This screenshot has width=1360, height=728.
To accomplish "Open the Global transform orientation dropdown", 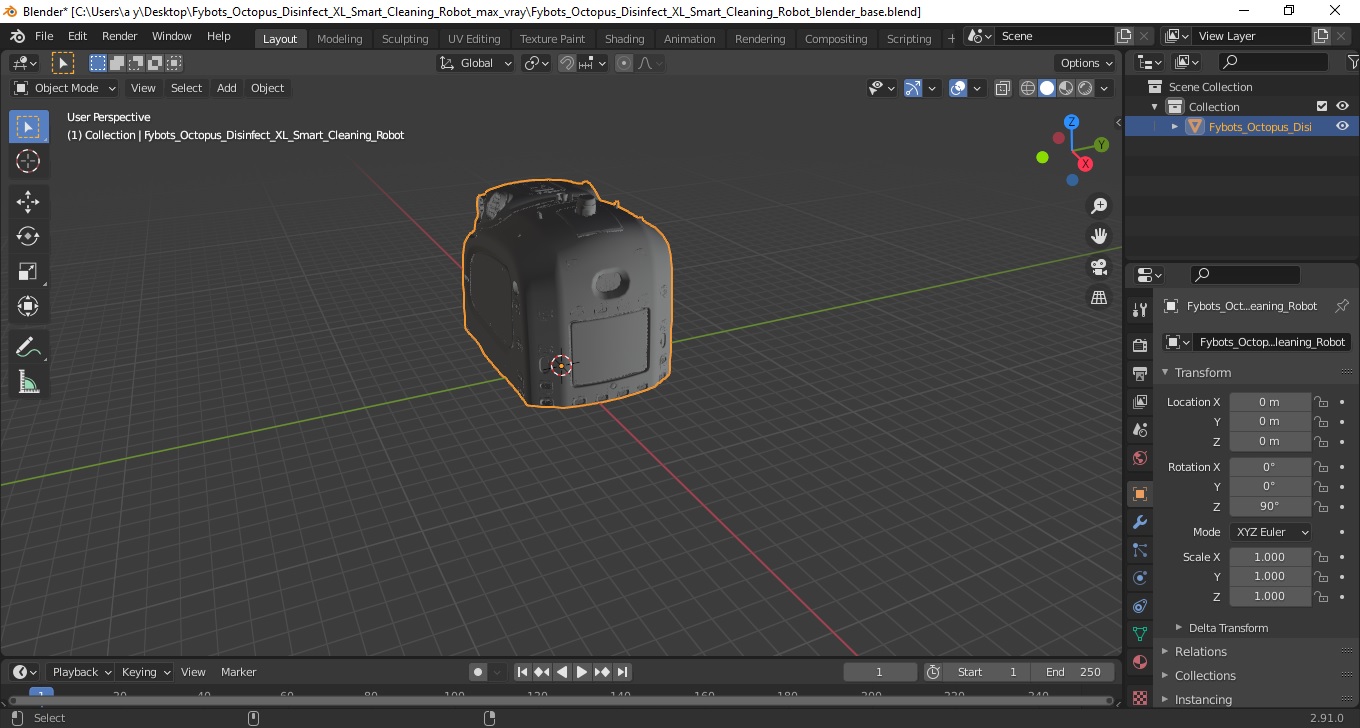I will (476, 63).
